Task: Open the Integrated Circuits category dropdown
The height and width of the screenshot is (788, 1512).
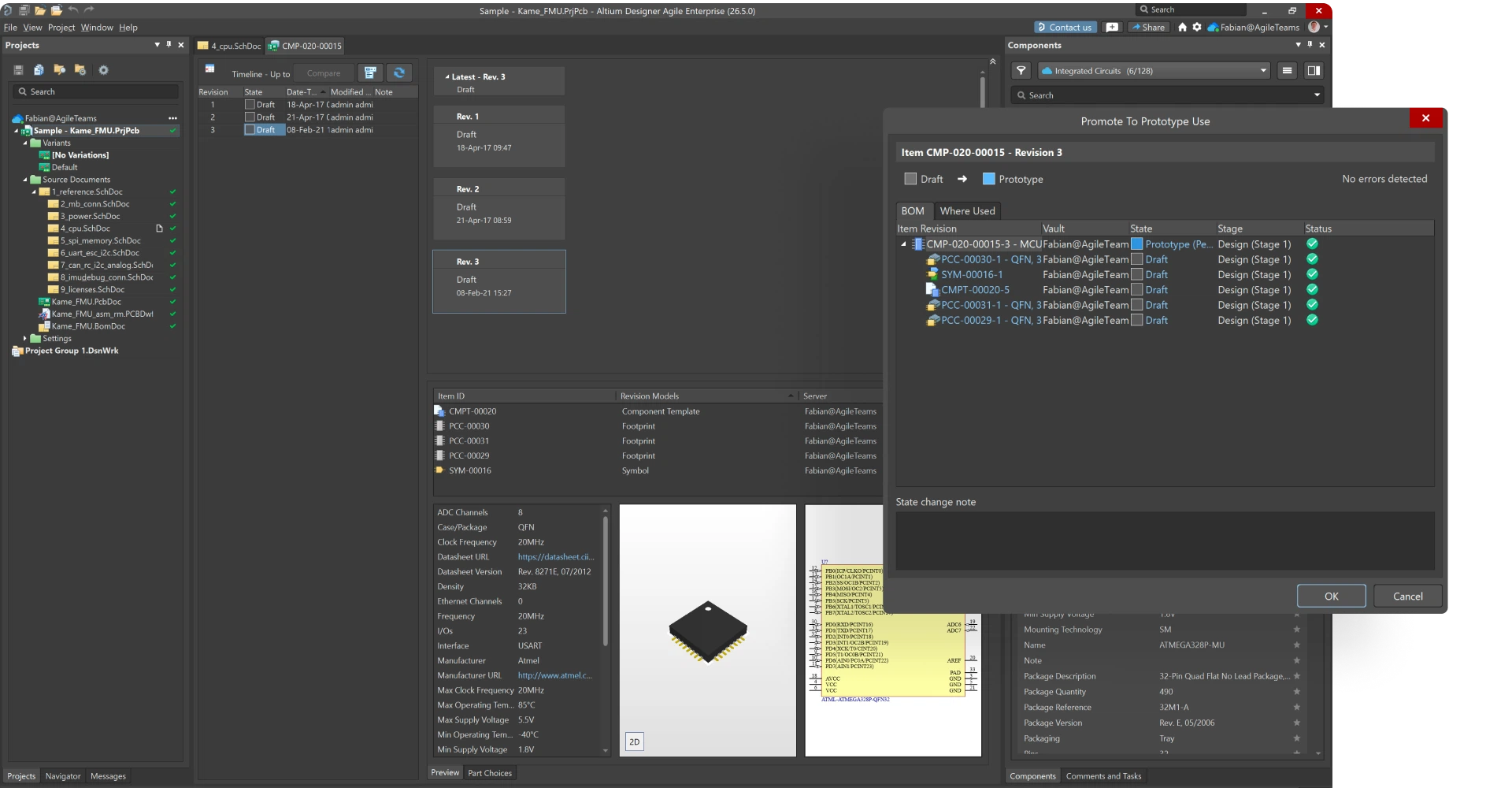Action: click(1154, 71)
